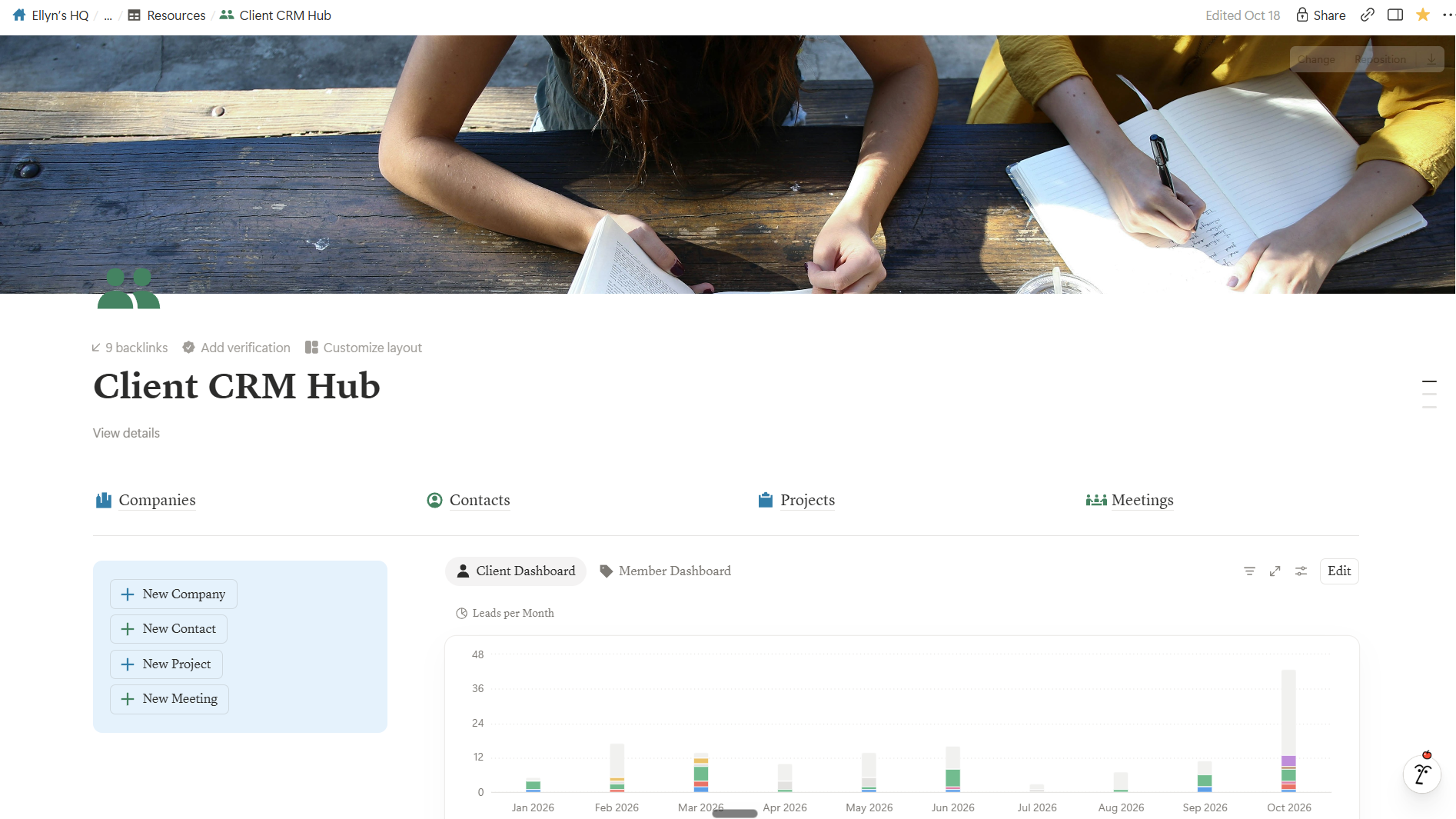Click the Leads per Month chart title
The image size is (1456, 819).
(505, 613)
